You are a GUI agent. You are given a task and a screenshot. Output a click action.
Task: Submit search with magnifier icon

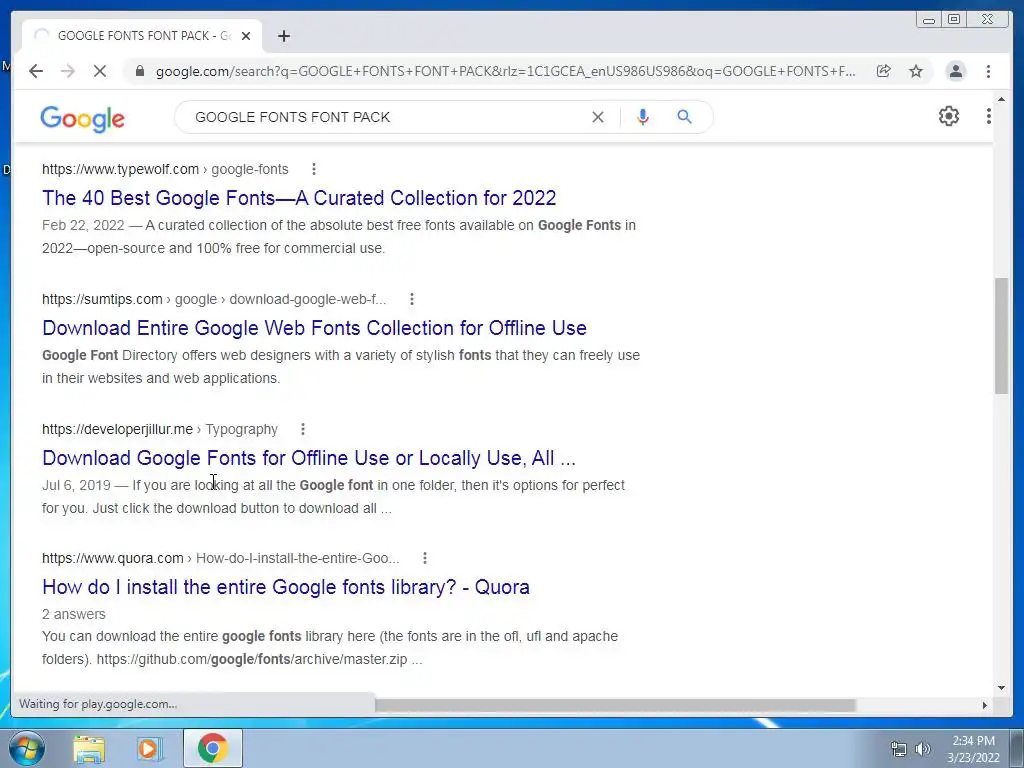click(684, 117)
